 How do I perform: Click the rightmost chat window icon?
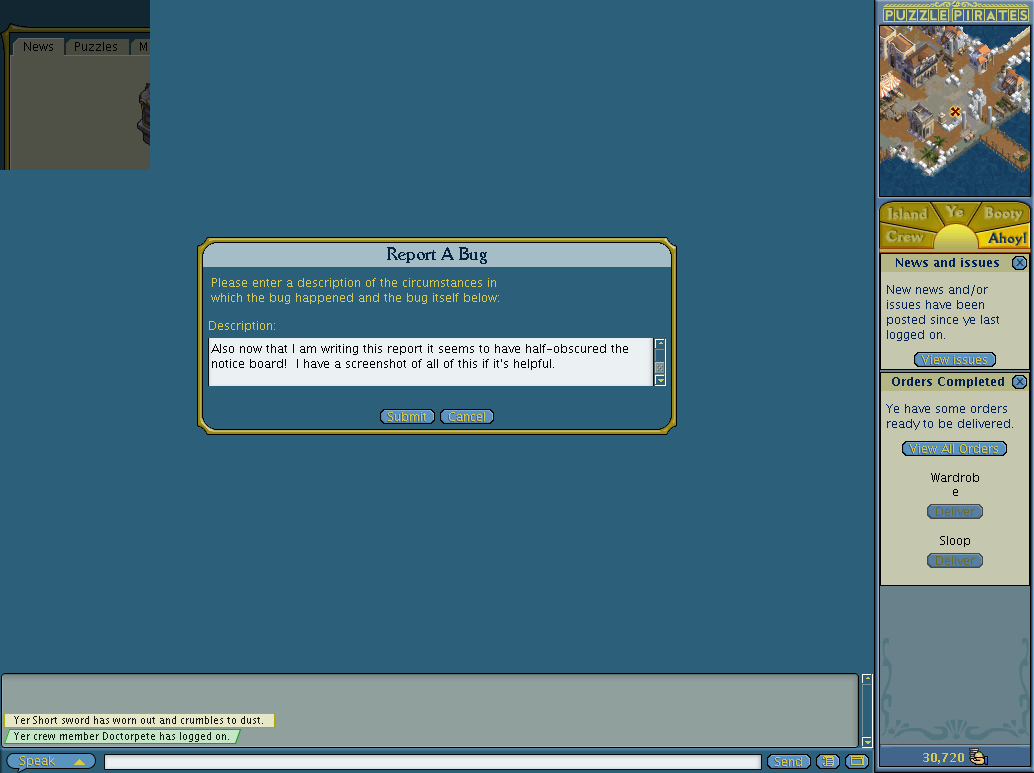[857, 762]
